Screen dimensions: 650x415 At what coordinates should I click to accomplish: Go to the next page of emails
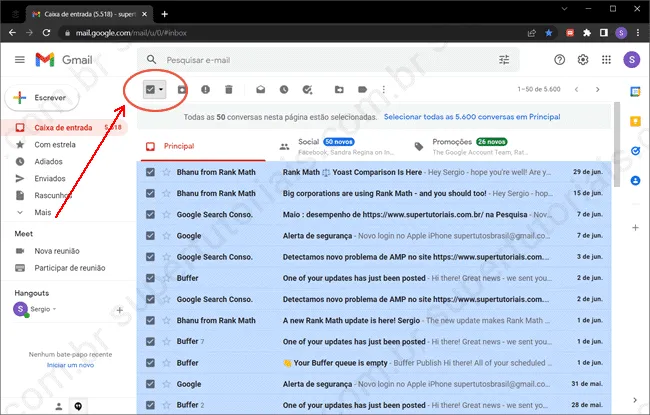point(597,89)
